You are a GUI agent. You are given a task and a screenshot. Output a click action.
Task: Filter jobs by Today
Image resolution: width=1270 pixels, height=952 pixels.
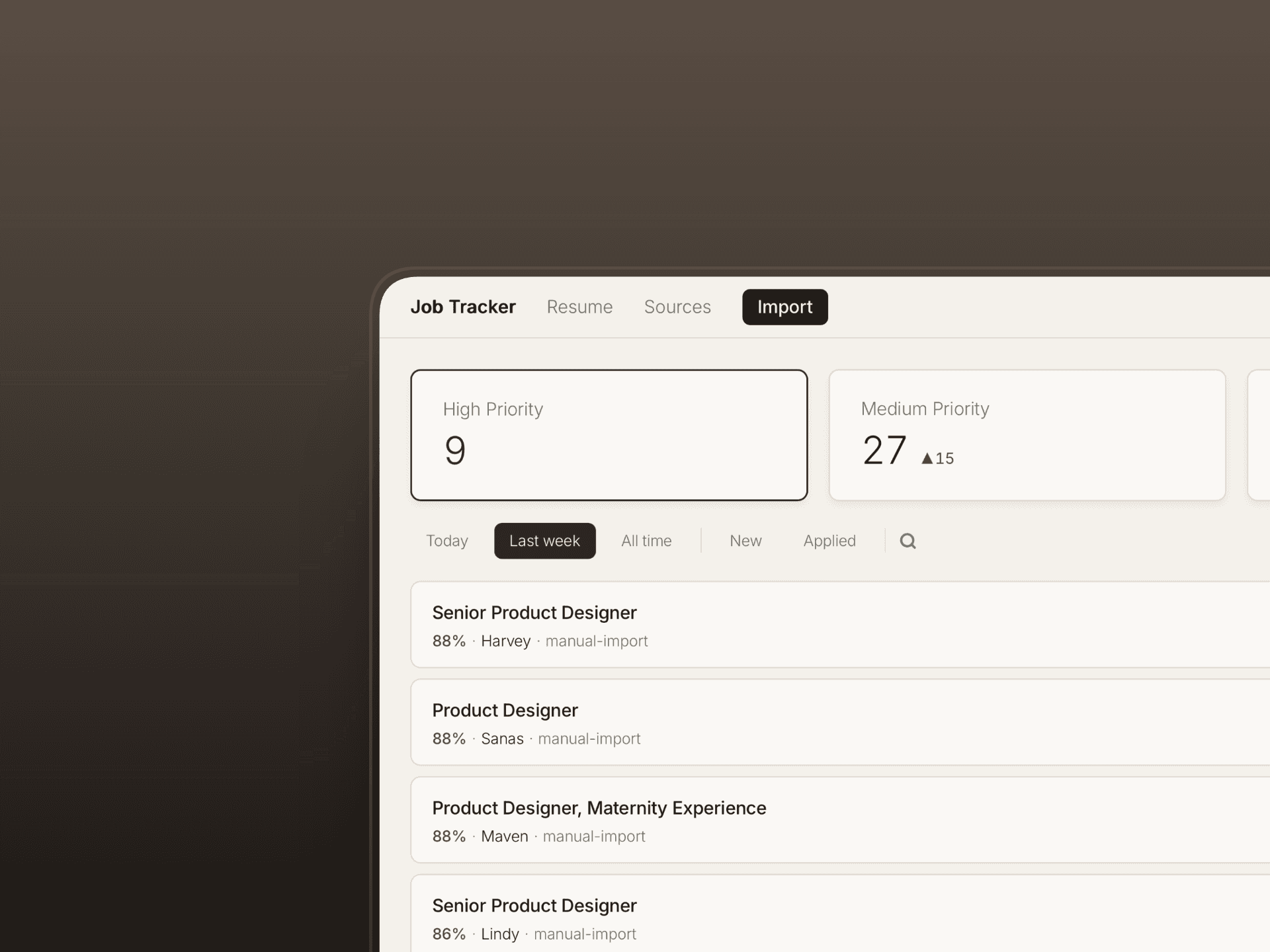(447, 541)
